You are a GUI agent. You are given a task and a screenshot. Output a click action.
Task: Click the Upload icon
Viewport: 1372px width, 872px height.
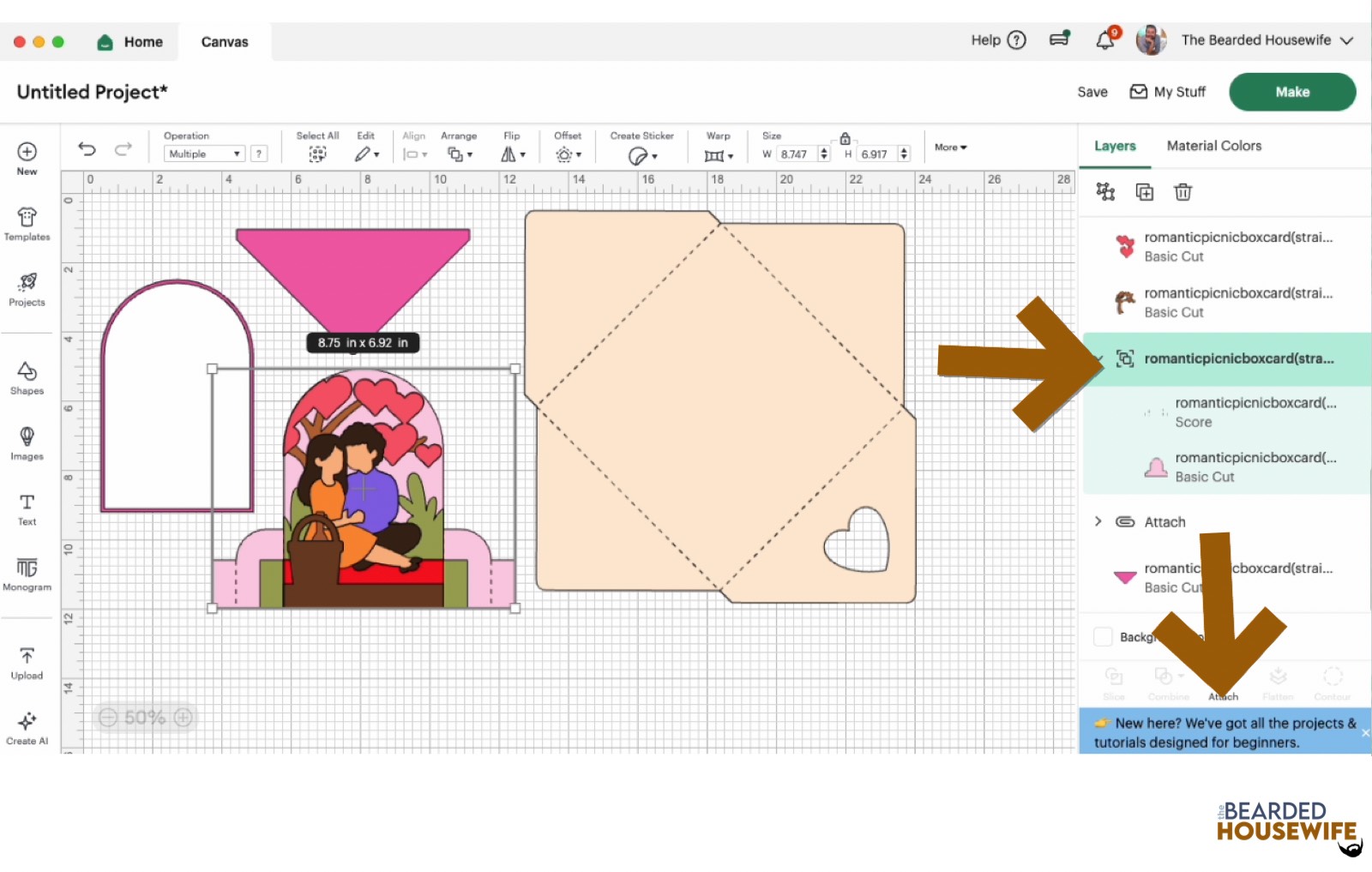point(27,662)
